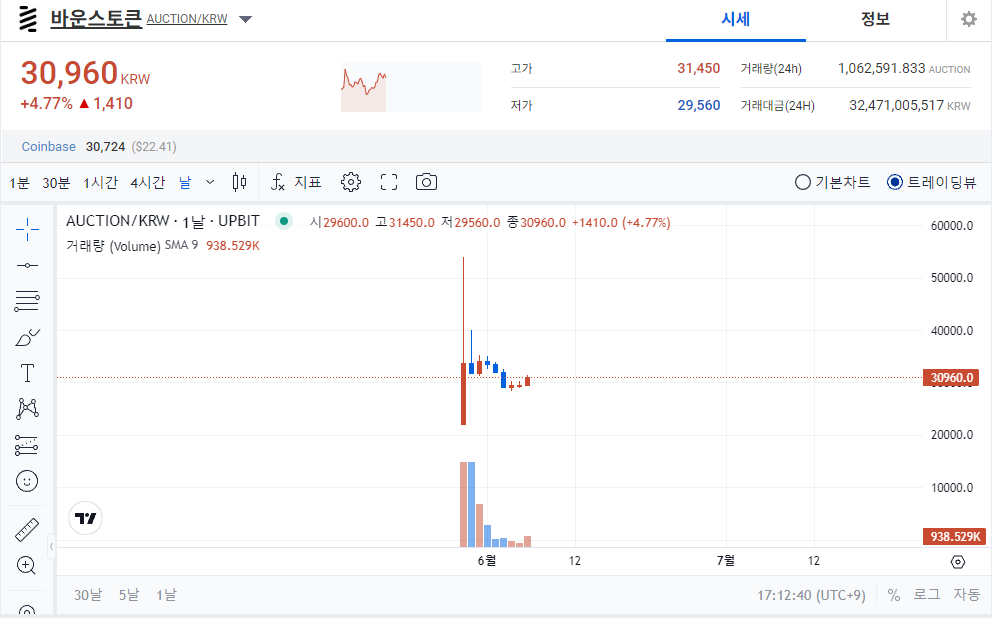Image resolution: width=992 pixels, height=618 pixels.
Task: Click the AUCTION/KRW pair link
Action: click(x=187, y=19)
